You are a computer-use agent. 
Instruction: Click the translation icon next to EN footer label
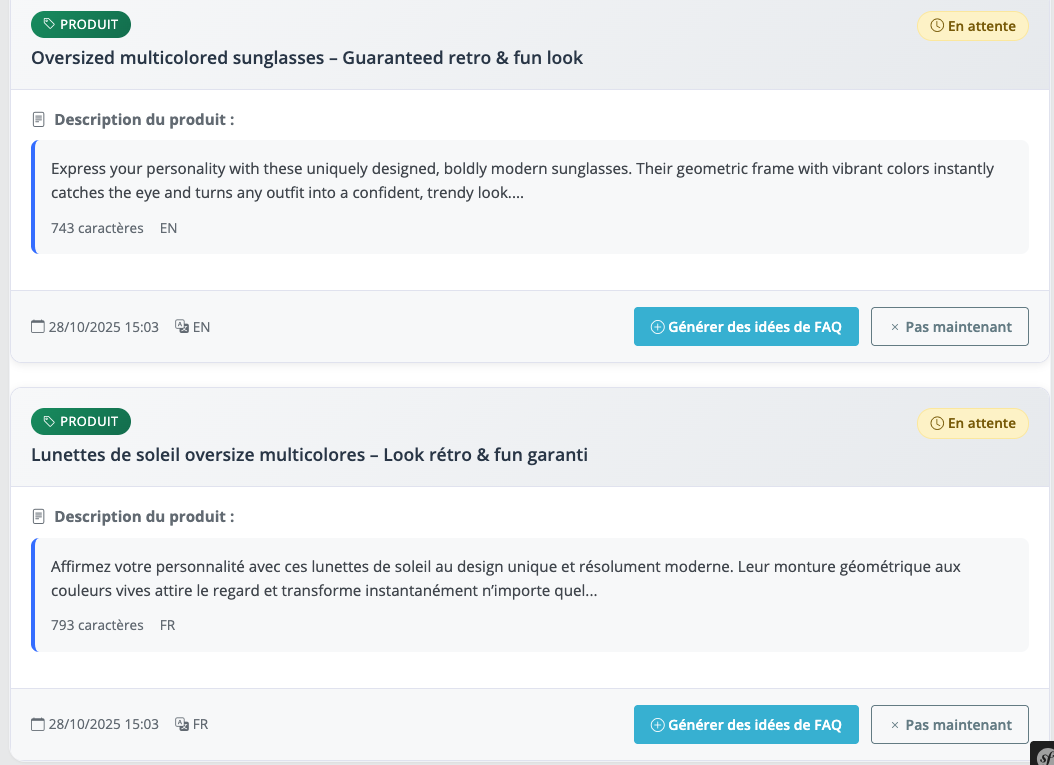182,327
